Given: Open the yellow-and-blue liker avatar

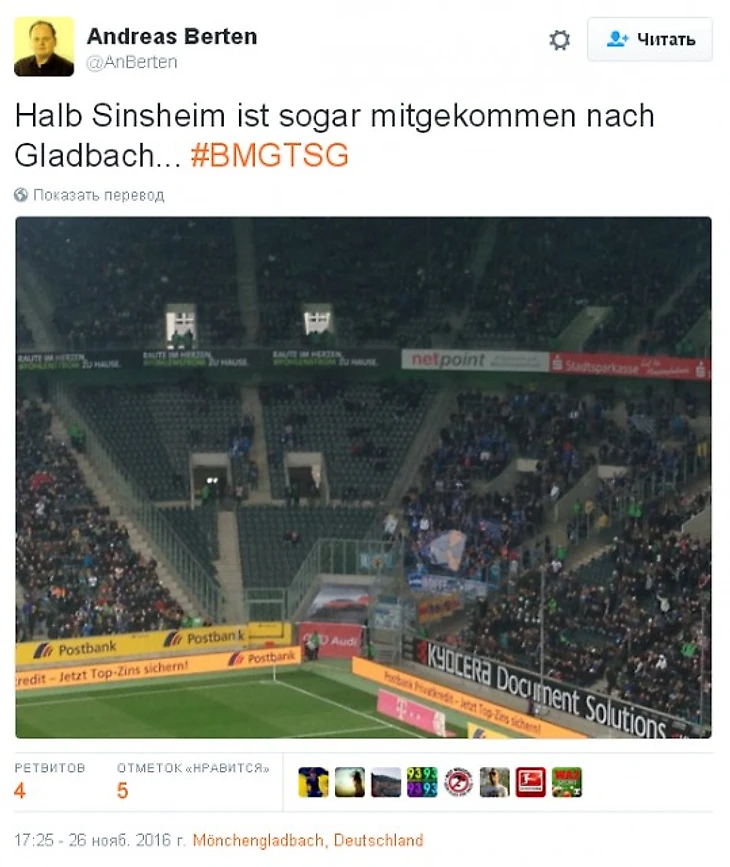Looking at the screenshot, I should click(x=314, y=782).
